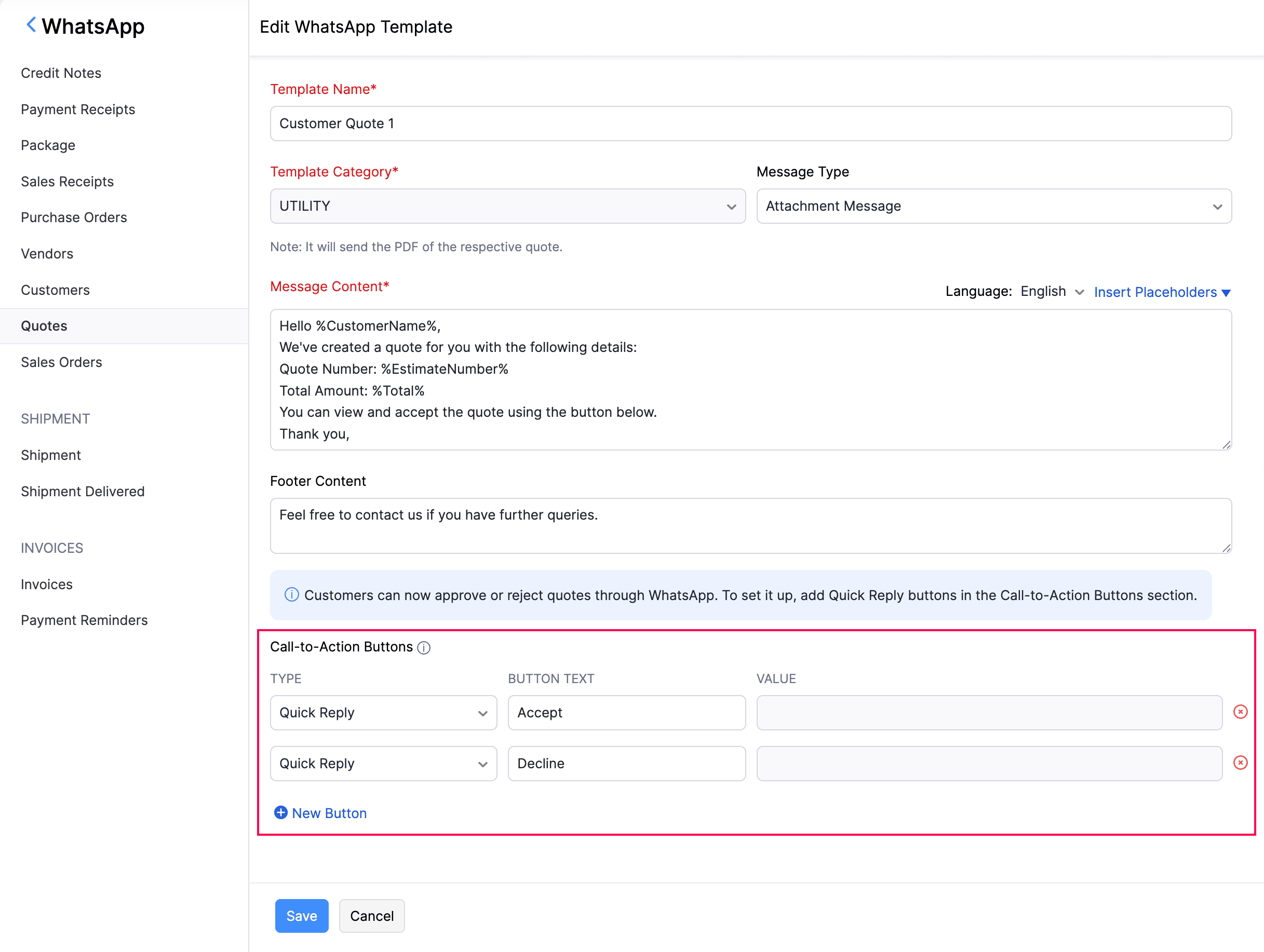Open the Message Type dropdown
The height and width of the screenshot is (952, 1264).
point(994,206)
